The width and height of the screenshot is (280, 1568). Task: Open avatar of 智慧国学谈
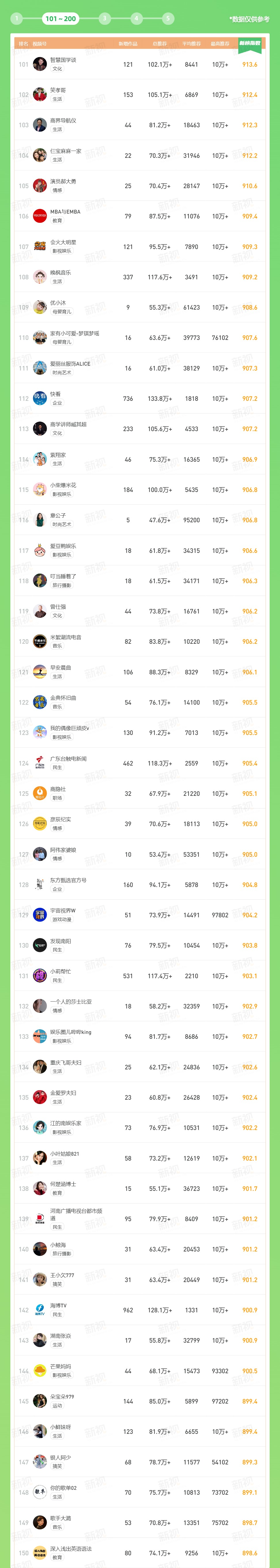tap(40, 64)
